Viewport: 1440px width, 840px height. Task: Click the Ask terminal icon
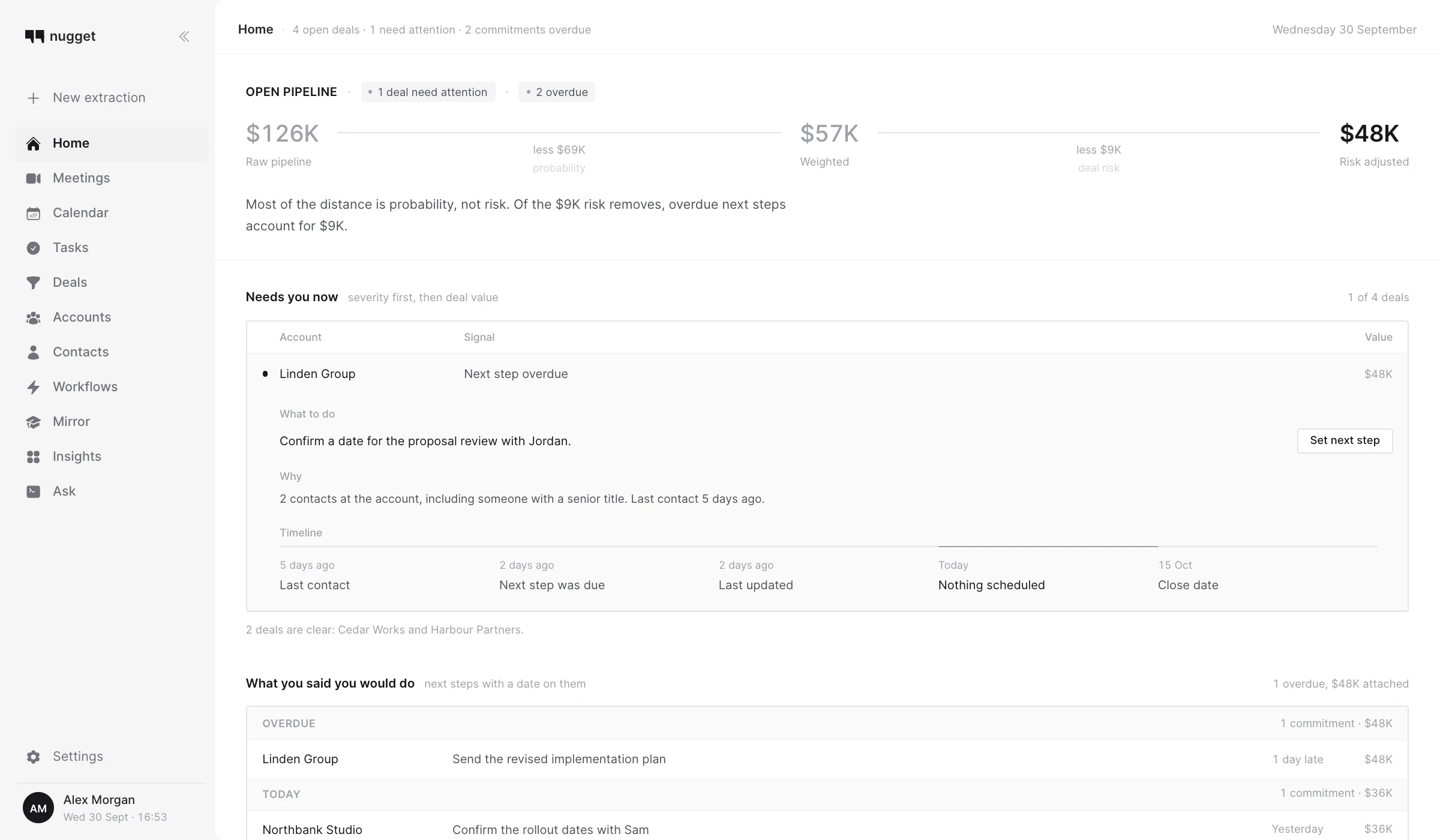pyautogui.click(x=34, y=491)
